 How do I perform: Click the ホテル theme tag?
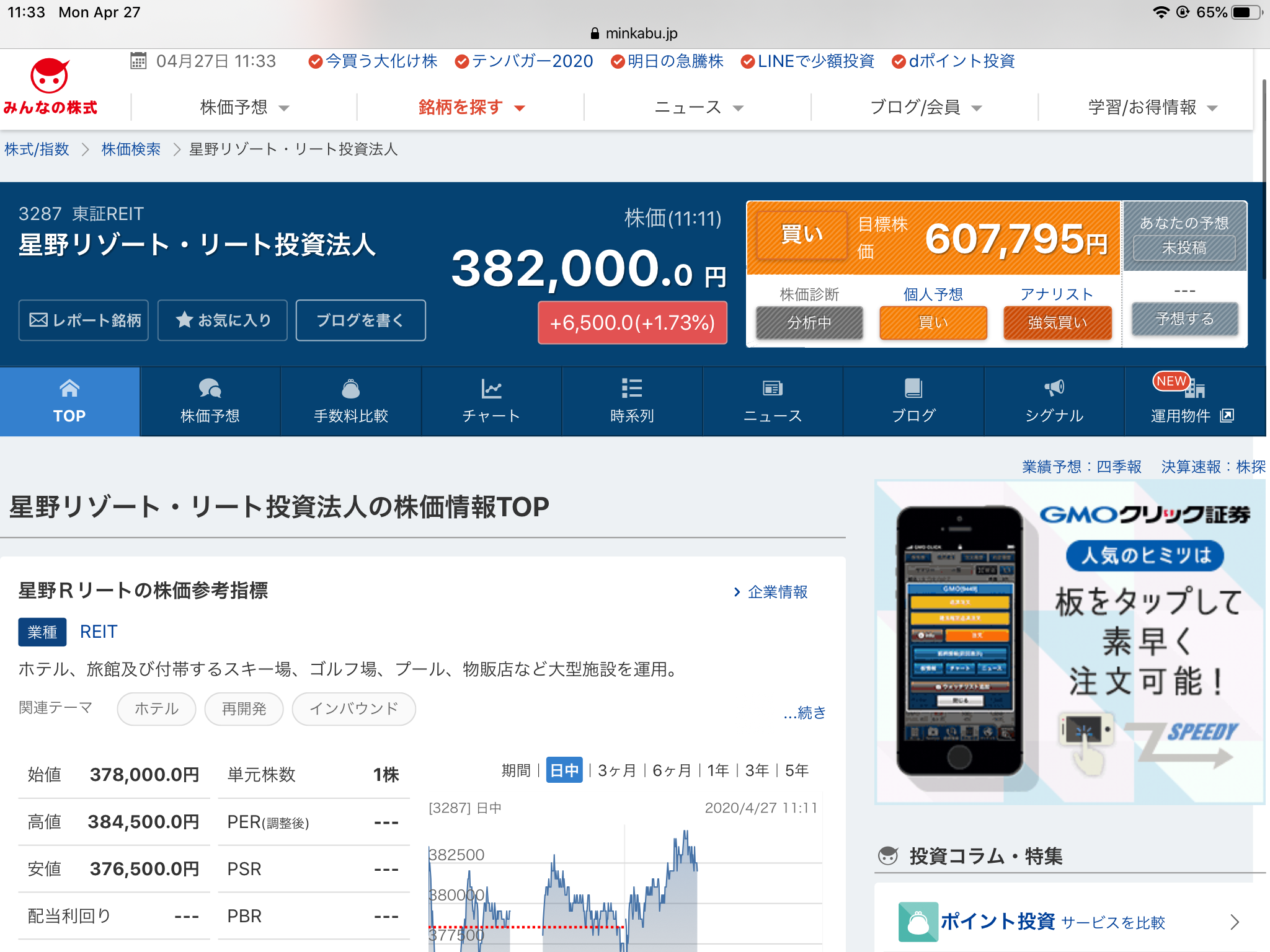tap(156, 708)
